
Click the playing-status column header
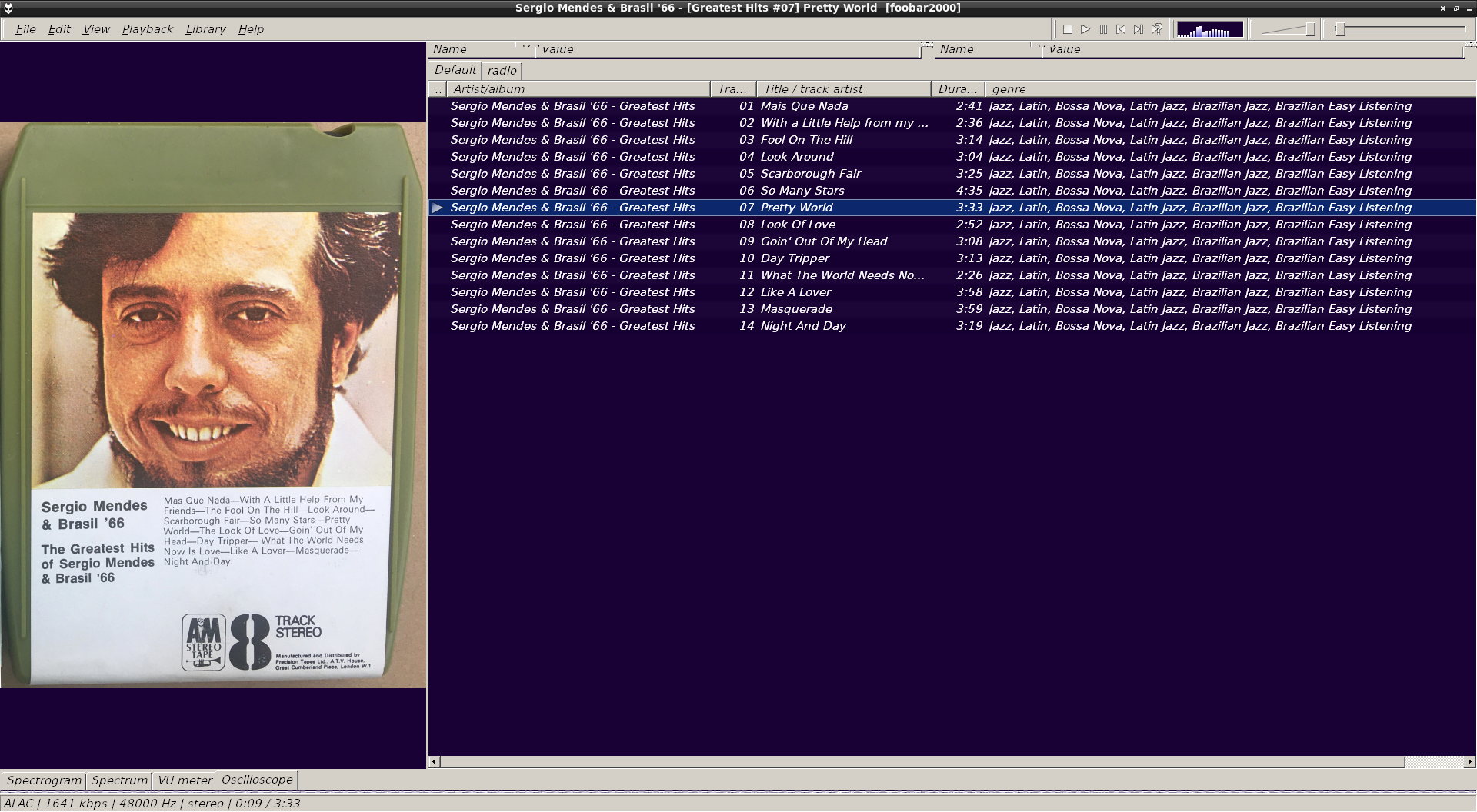[x=438, y=89]
